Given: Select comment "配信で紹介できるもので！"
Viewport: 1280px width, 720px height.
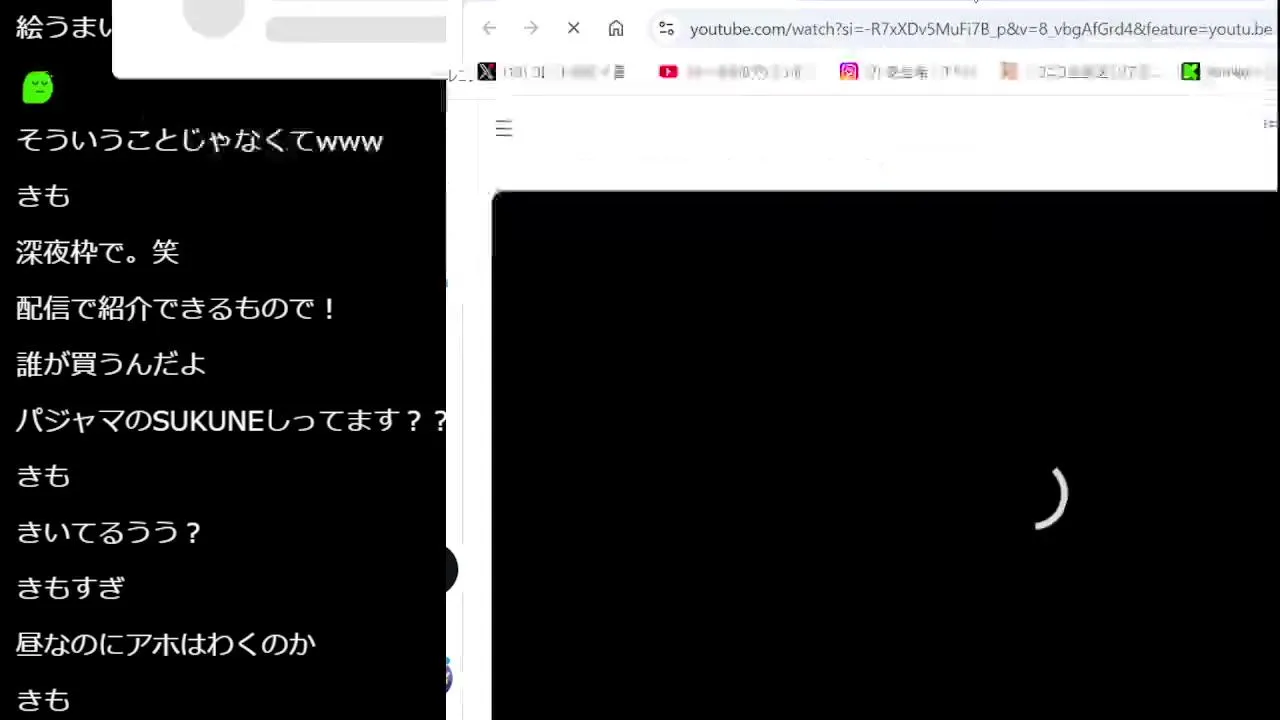Looking at the screenshot, I should tap(176, 308).
